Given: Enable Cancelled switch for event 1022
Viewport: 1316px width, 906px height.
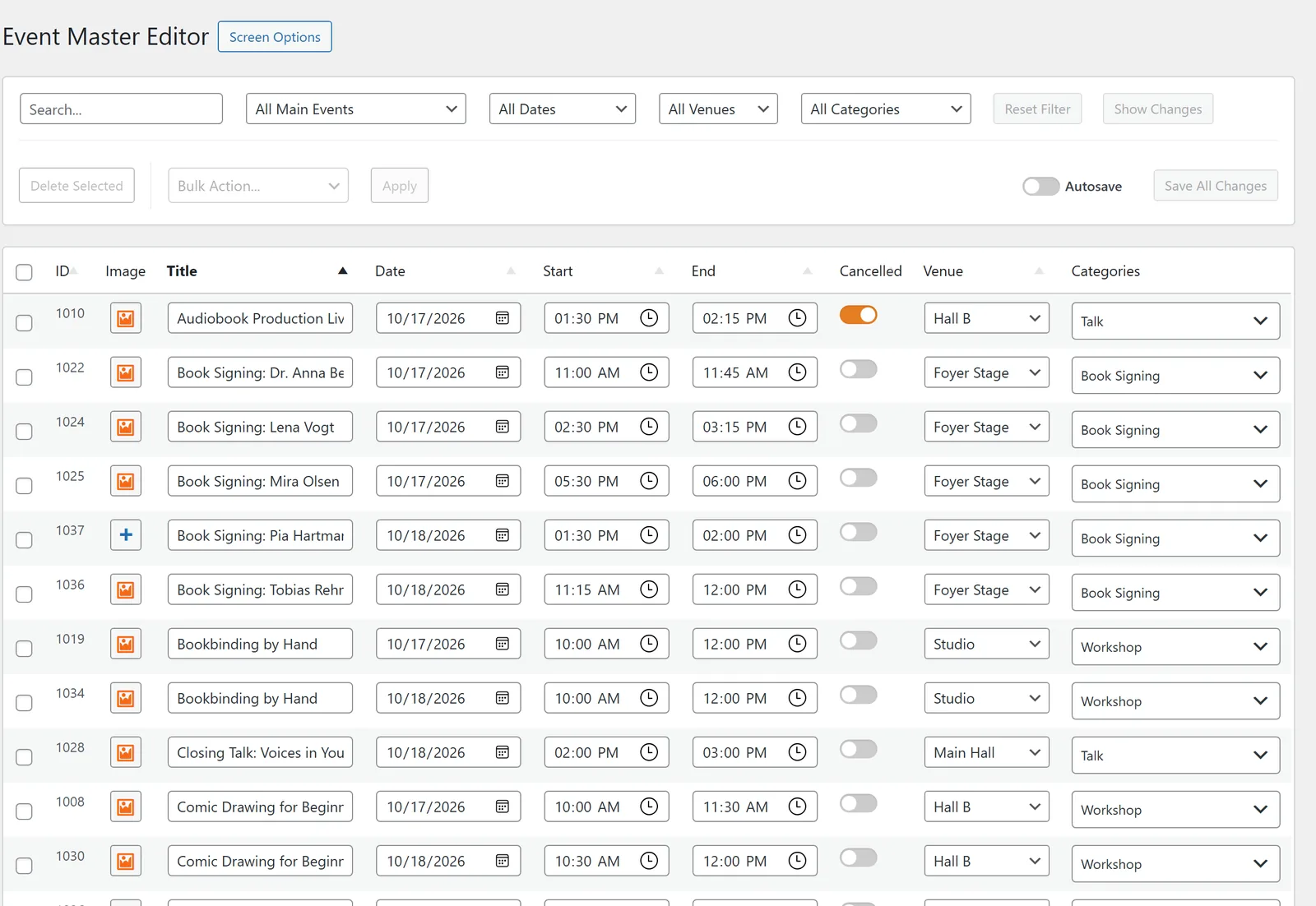Looking at the screenshot, I should [x=858, y=369].
